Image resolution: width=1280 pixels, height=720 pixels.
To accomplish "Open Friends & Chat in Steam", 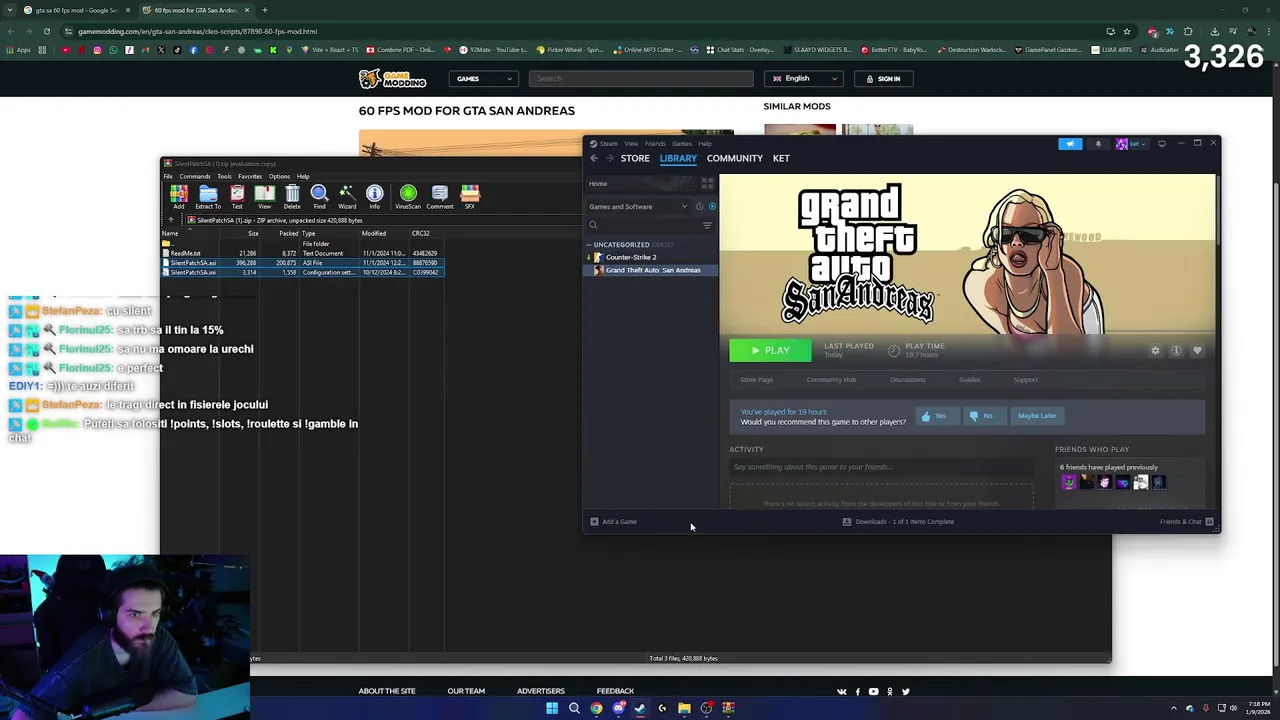I will tap(1187, 522).
